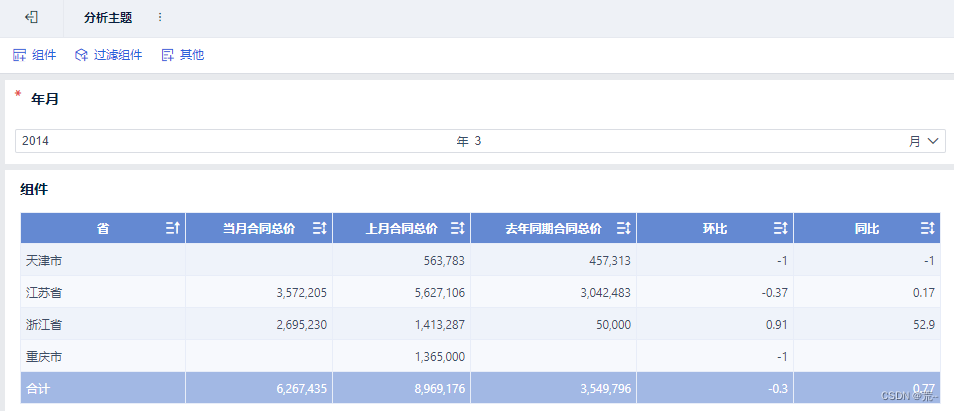Click the value 2,695,230 in 浙江省 row
The width and height of the screenshot is (954, 411).
tap(301, 325)
